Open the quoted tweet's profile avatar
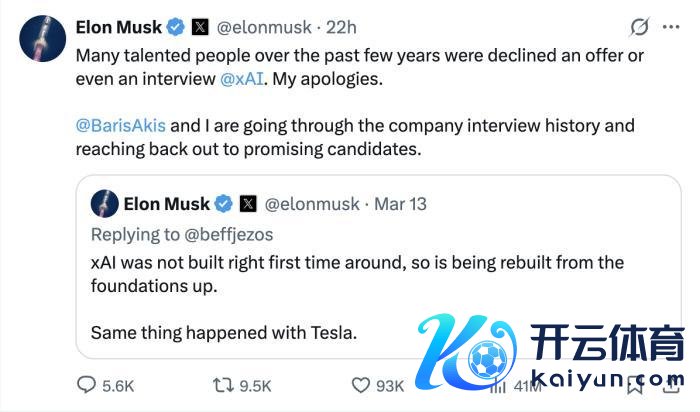Viewport: 700px width, 412px height. tap(105, 203)
